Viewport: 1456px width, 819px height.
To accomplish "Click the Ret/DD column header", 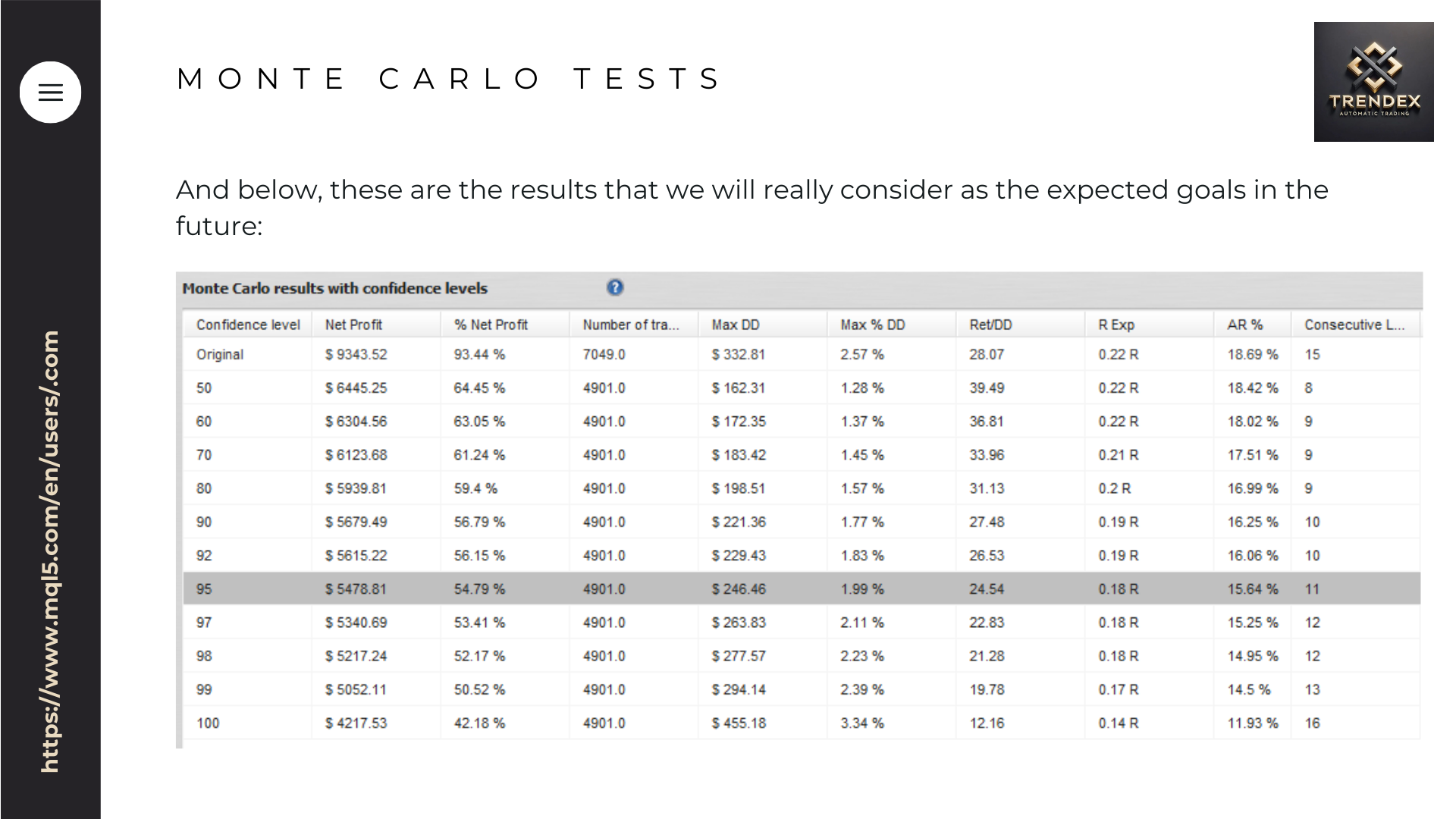I will coord(1021,325).
